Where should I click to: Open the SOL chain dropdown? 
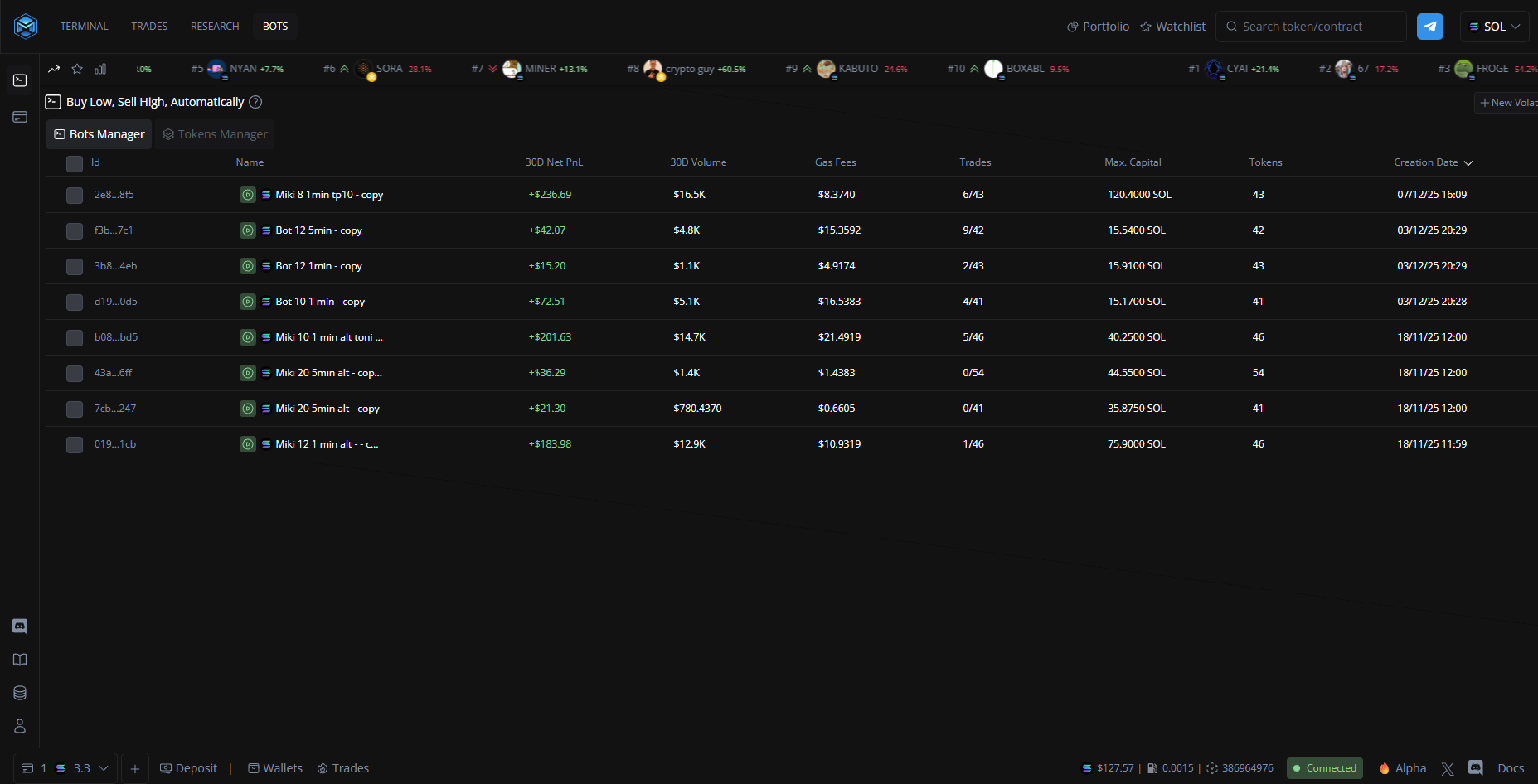click(1494, 27)
